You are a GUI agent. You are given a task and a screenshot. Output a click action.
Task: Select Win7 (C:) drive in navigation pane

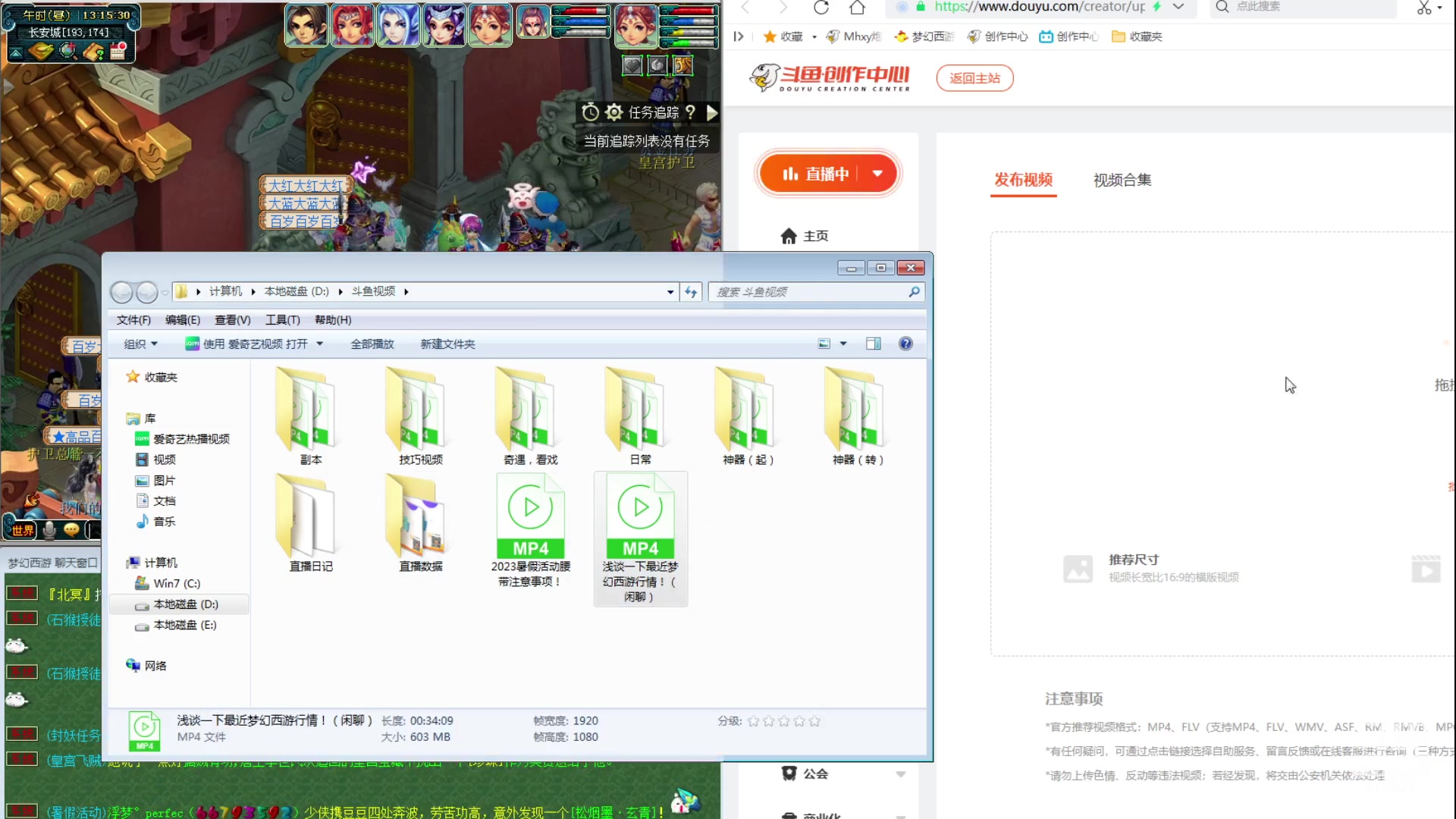pos(168,583)
